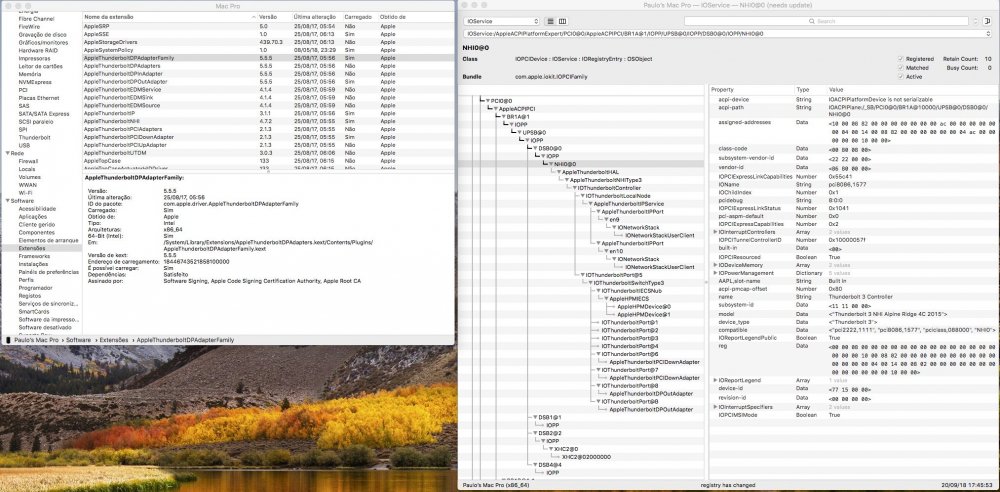This screenshot has height=492, width=1000.
Task: Toggle the Registered checkbox
Action: 900,59
